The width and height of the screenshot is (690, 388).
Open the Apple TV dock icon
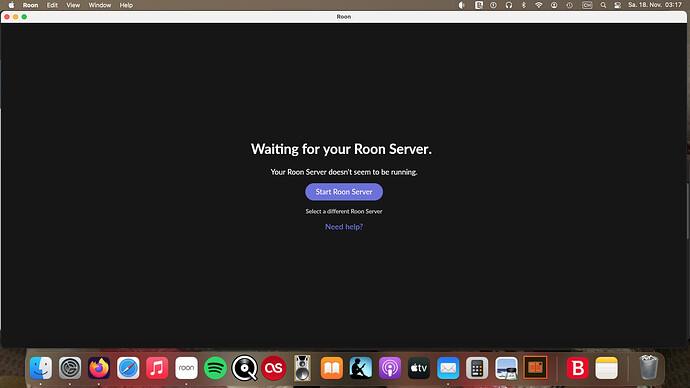[419, 368]
